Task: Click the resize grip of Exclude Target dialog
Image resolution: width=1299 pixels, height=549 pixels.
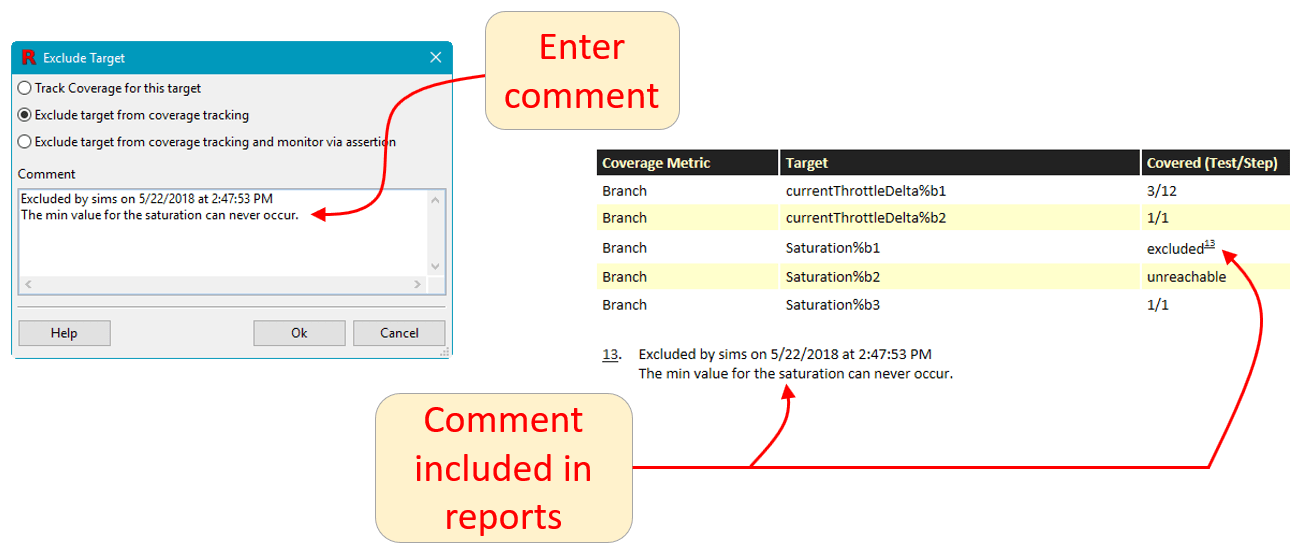Action: coord(445,352)
